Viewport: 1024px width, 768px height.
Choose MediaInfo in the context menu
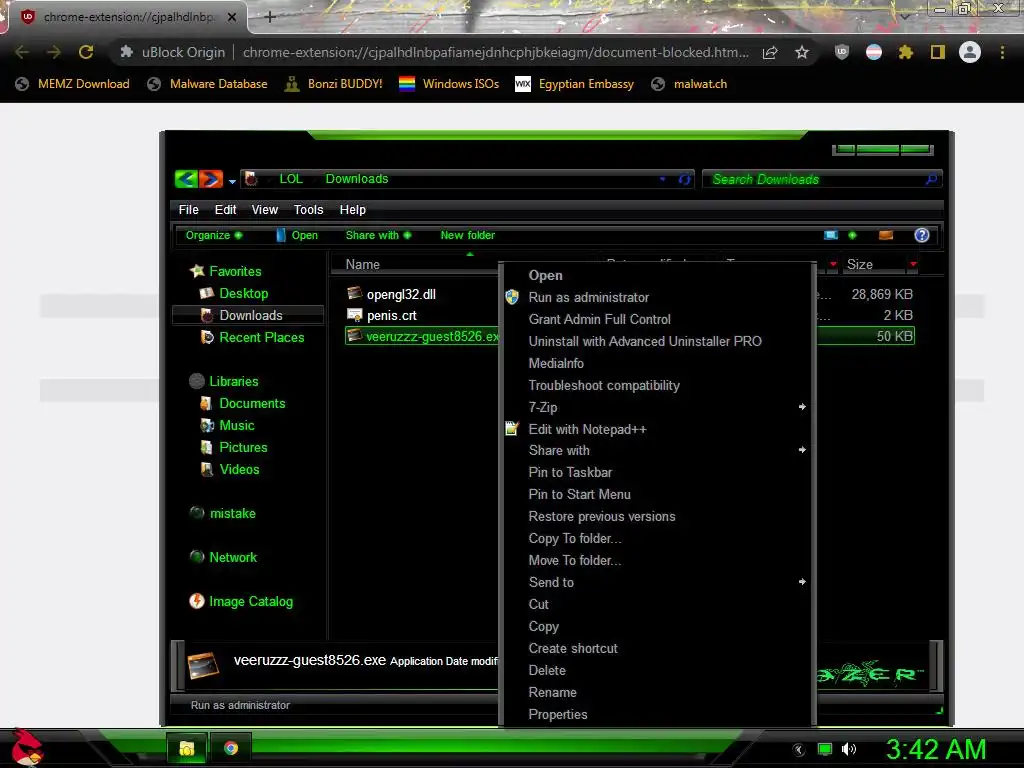(556, 363)
